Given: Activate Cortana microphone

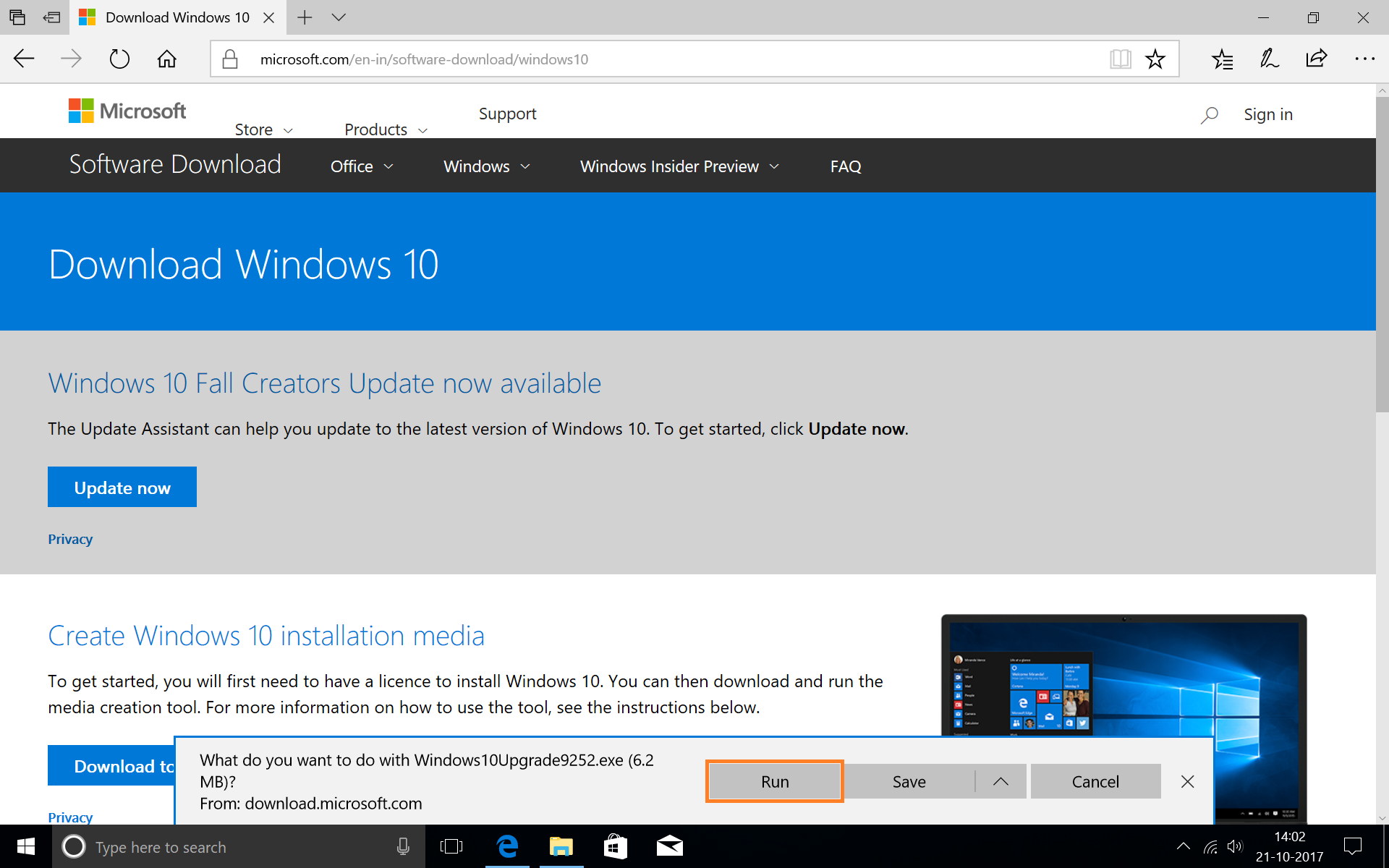Looking at the screenshot, I should tap(403, 846).
